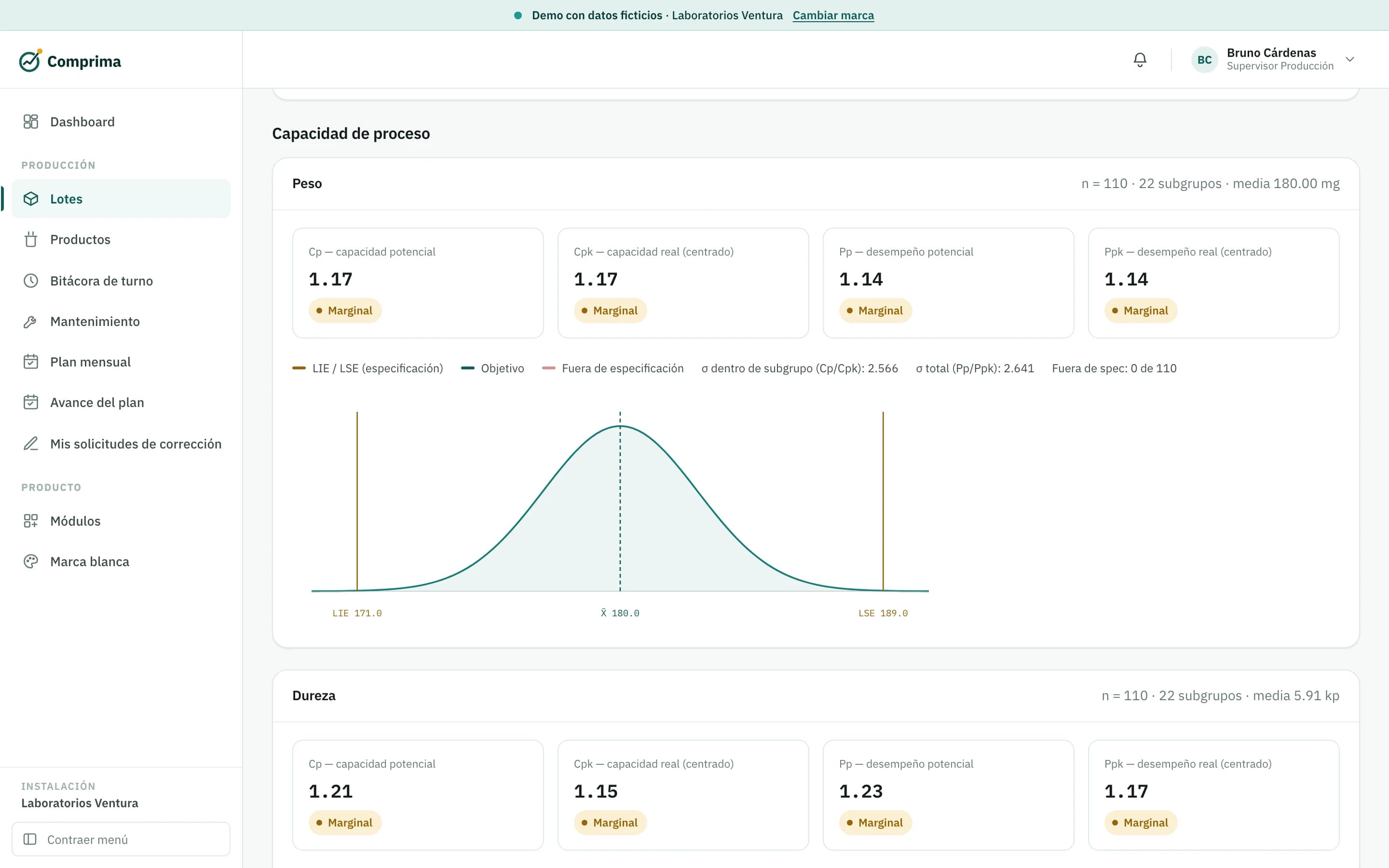Expand the Bruno Cárdenas user menu chevron

(1350, 59)
